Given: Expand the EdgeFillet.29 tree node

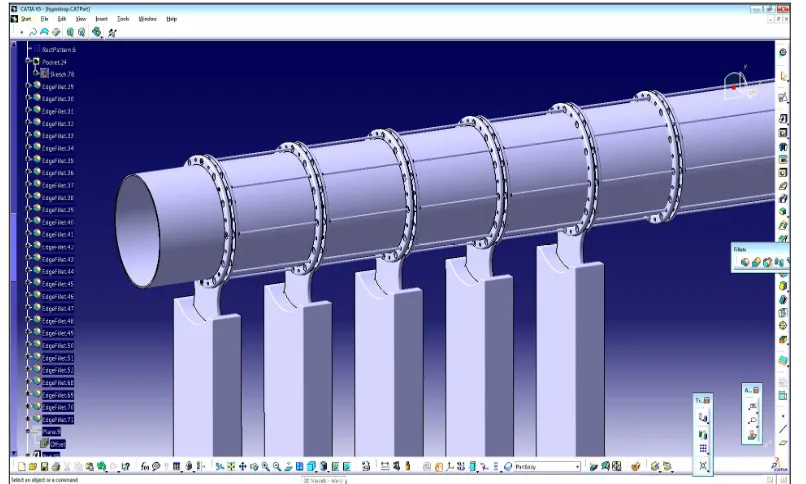Looking at the screenshot, I should (28, 86).
